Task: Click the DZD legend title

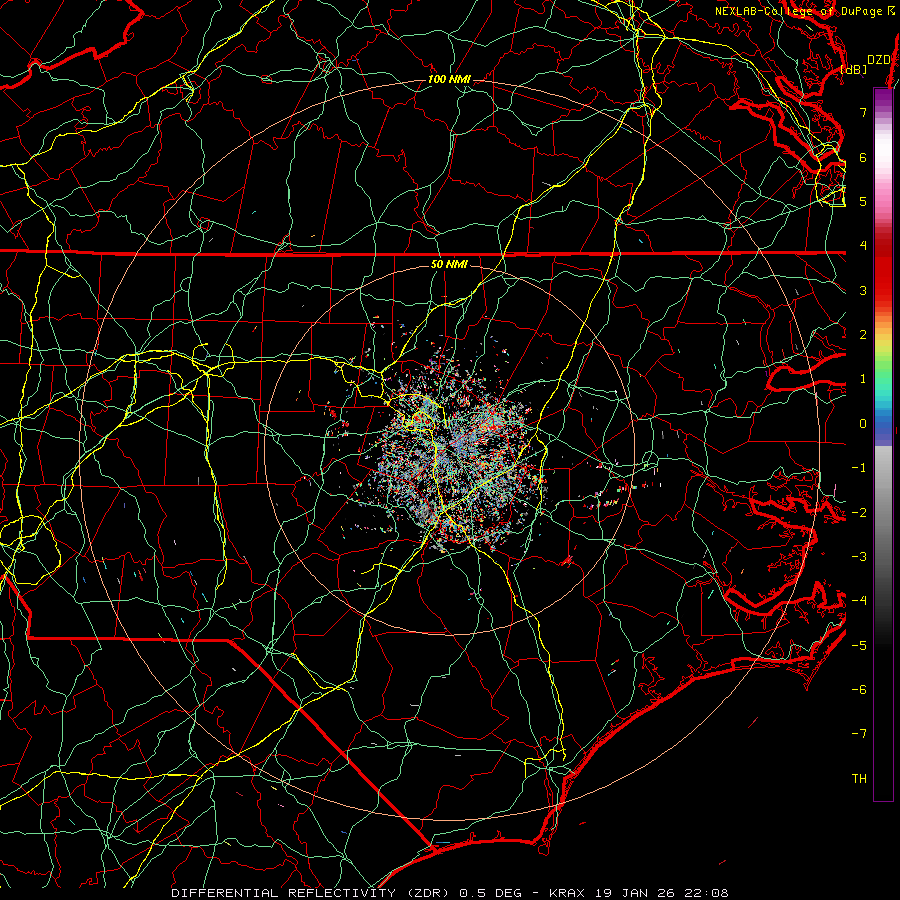Action: [879, 60]
